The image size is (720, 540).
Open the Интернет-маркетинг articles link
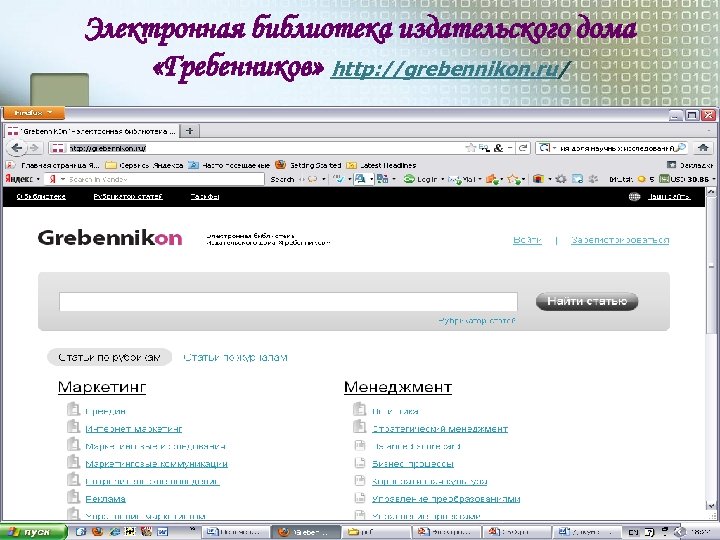pos(134,428)
